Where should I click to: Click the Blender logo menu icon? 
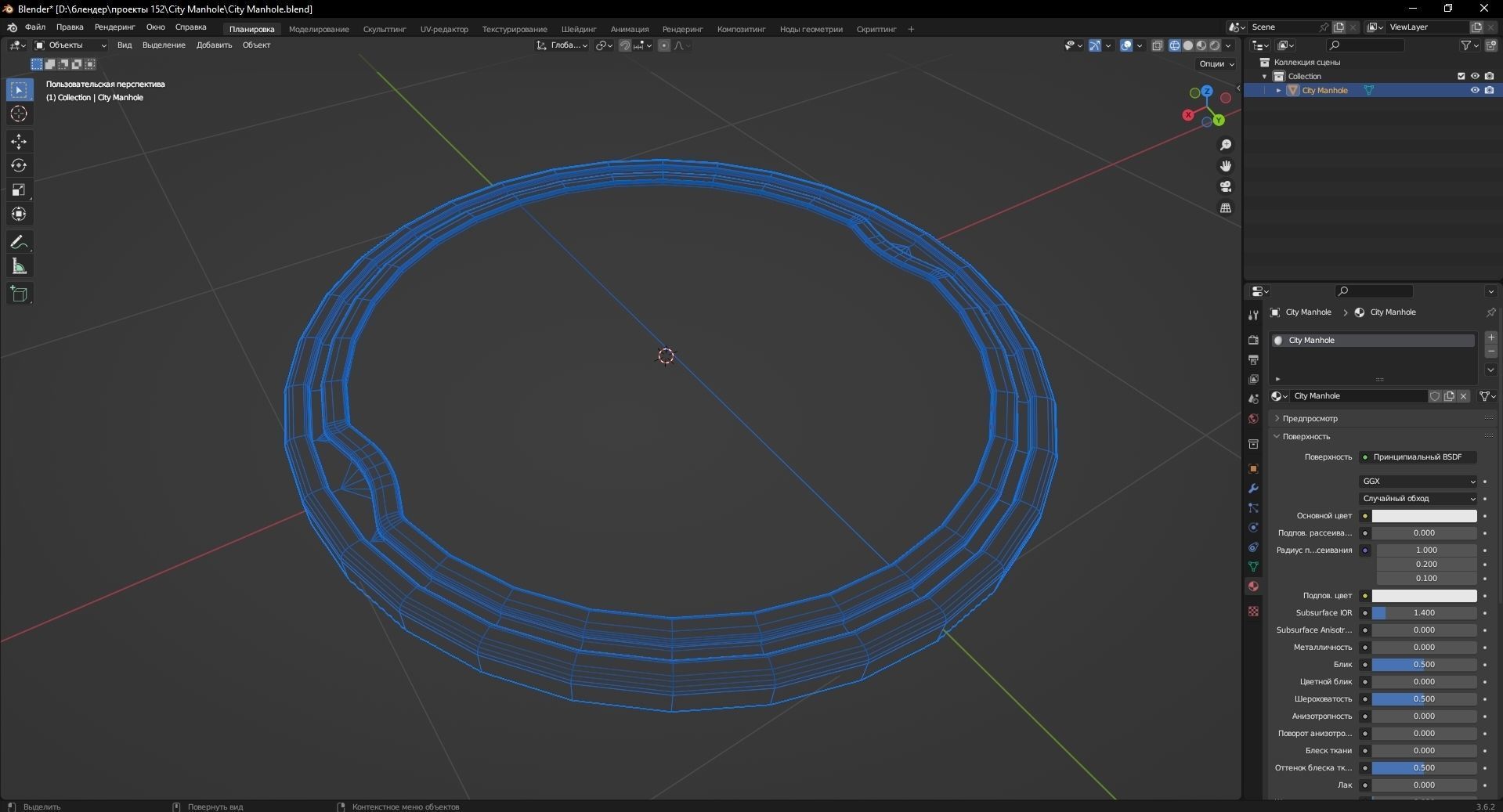[x=12, y=27]
